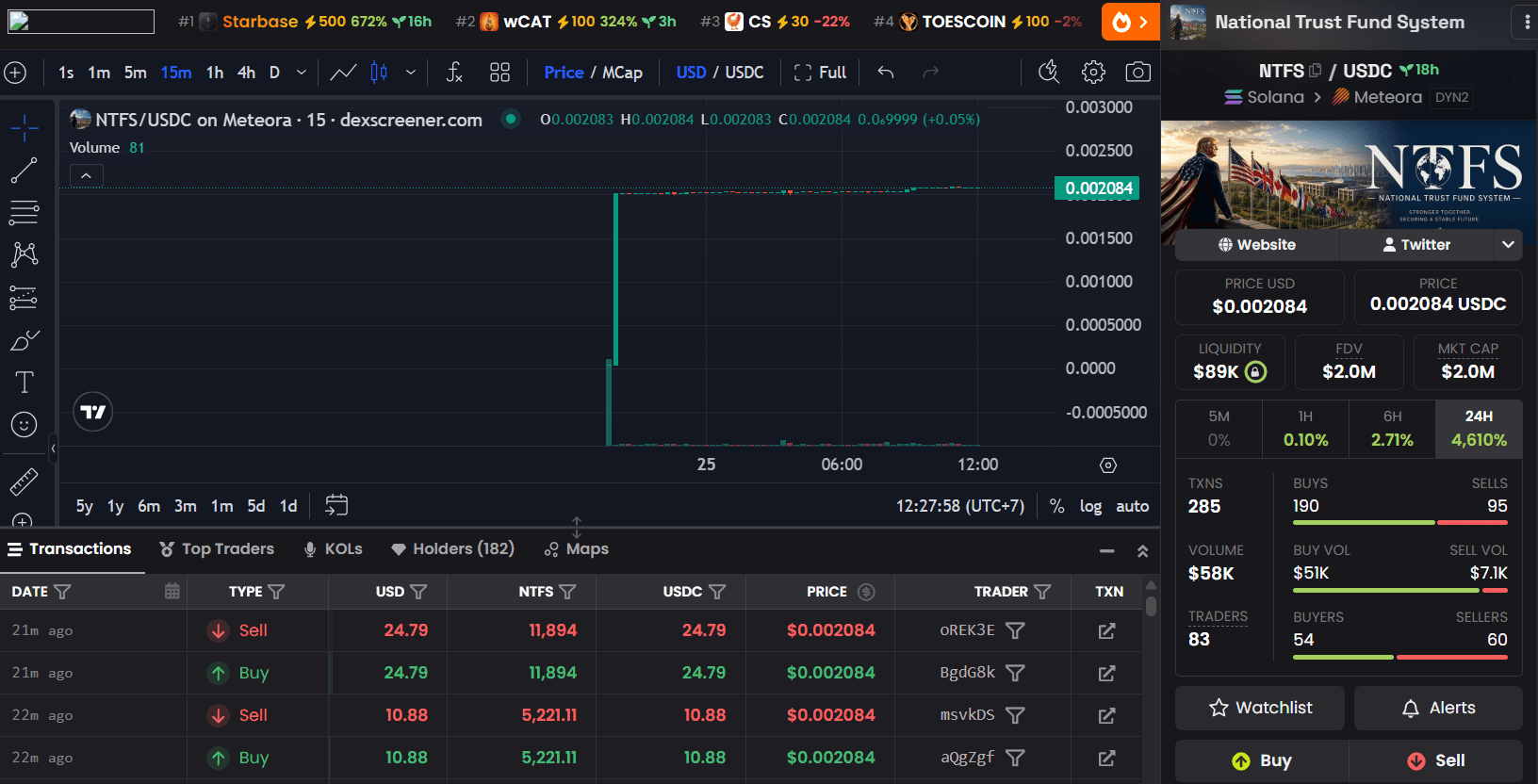The height and width of the screenshot is (784, 1538).
Task: Open the indicators fx menu
Action: [x=454, y=73]
